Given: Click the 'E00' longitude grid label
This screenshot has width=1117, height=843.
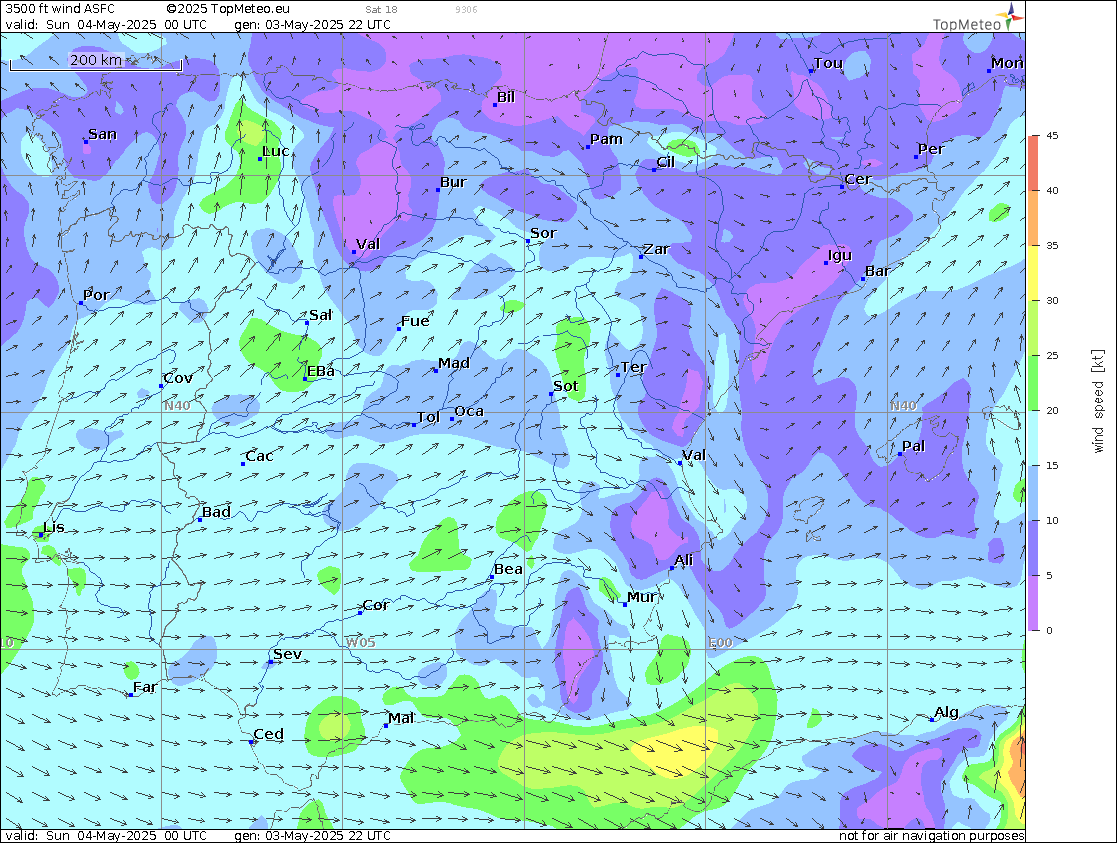Looking at the screenshot, I should 721,643.
